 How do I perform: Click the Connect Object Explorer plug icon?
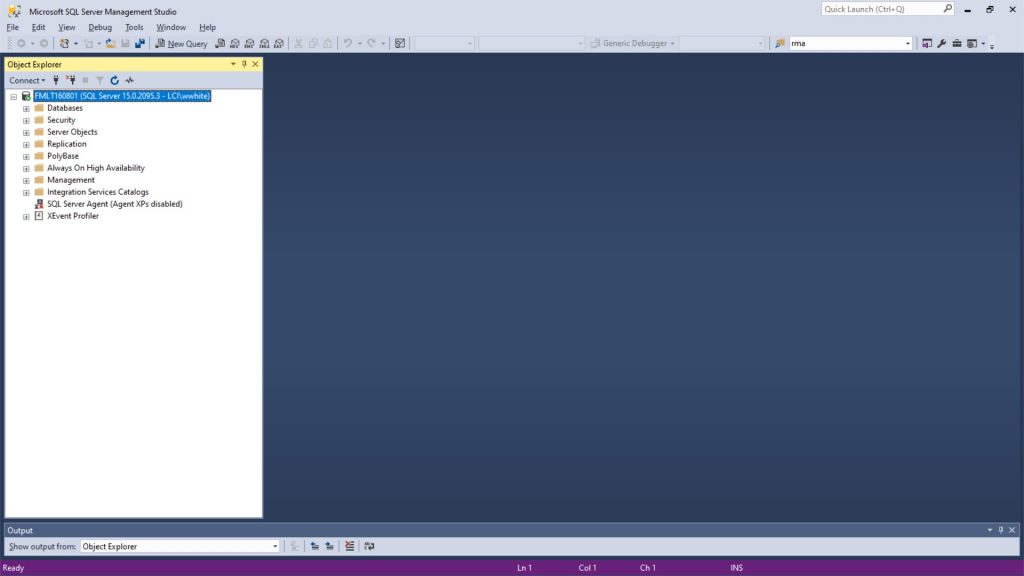pos(56,80)
